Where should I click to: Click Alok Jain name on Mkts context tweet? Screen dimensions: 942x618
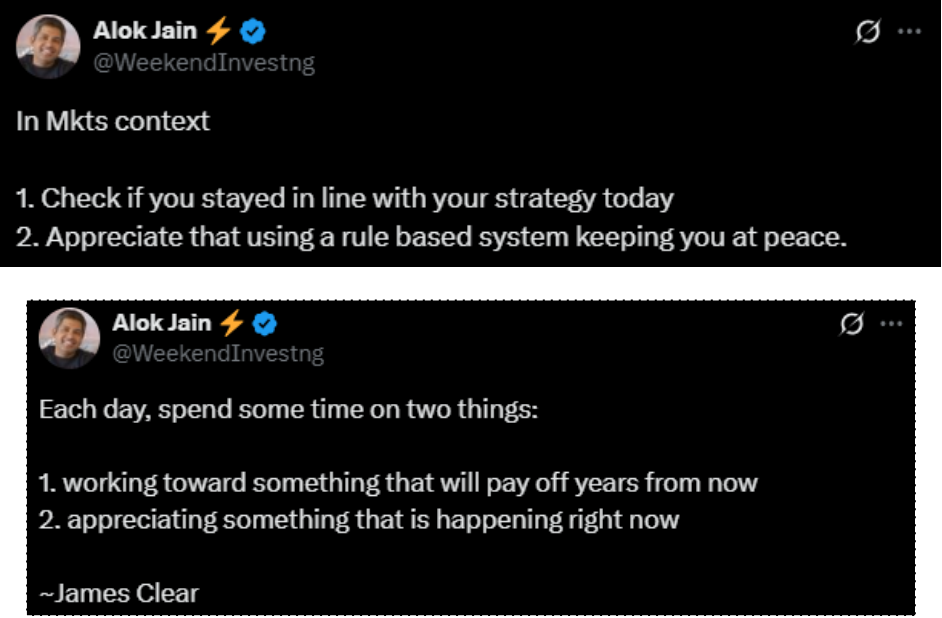146,32
